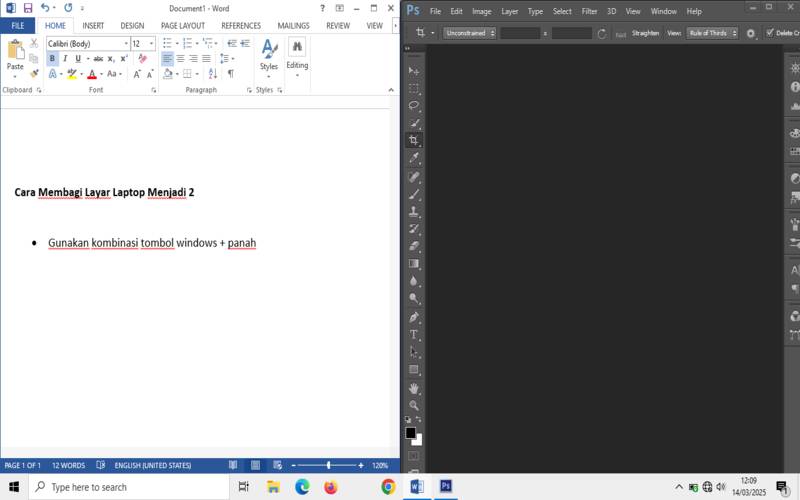The height and width of the screenshot is (500, 800).
Task: Select the Healing Brush tool
Action: click(x=414, y=177)
